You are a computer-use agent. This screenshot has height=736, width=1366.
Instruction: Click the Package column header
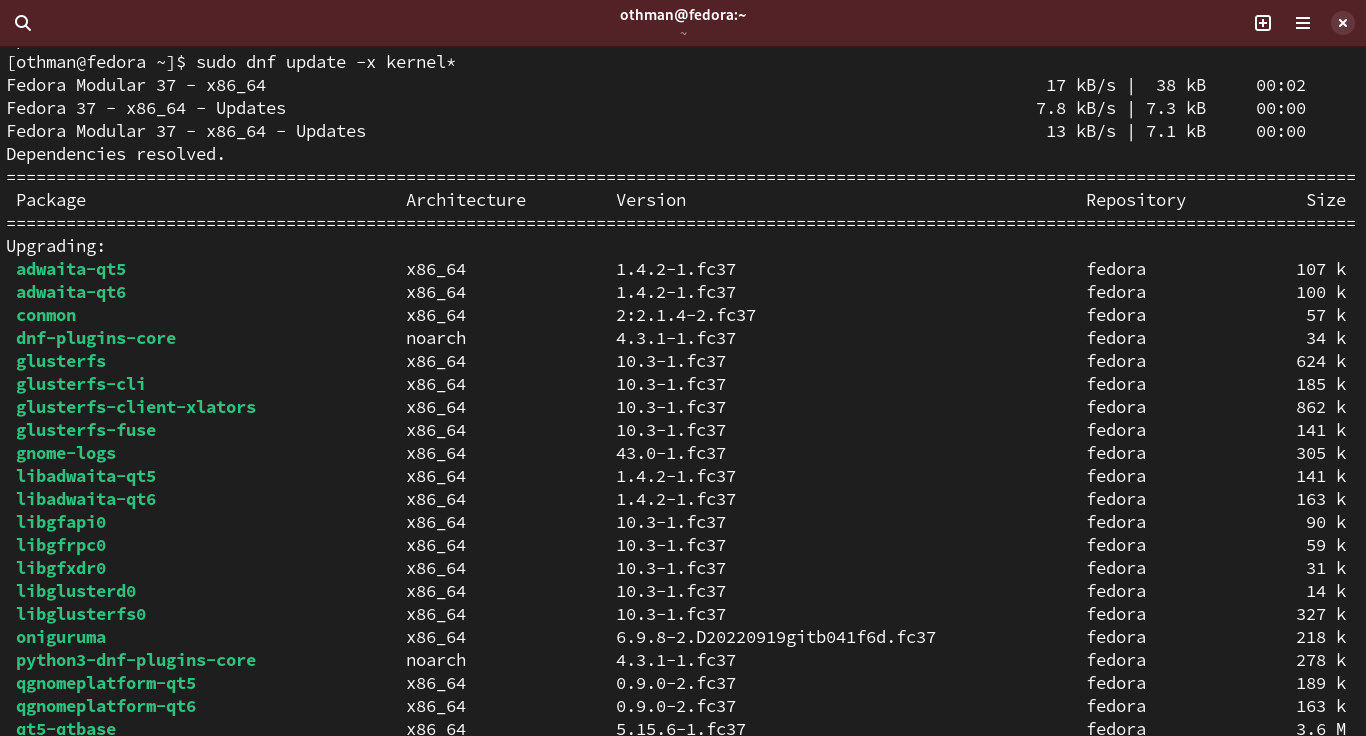(51, 200)
